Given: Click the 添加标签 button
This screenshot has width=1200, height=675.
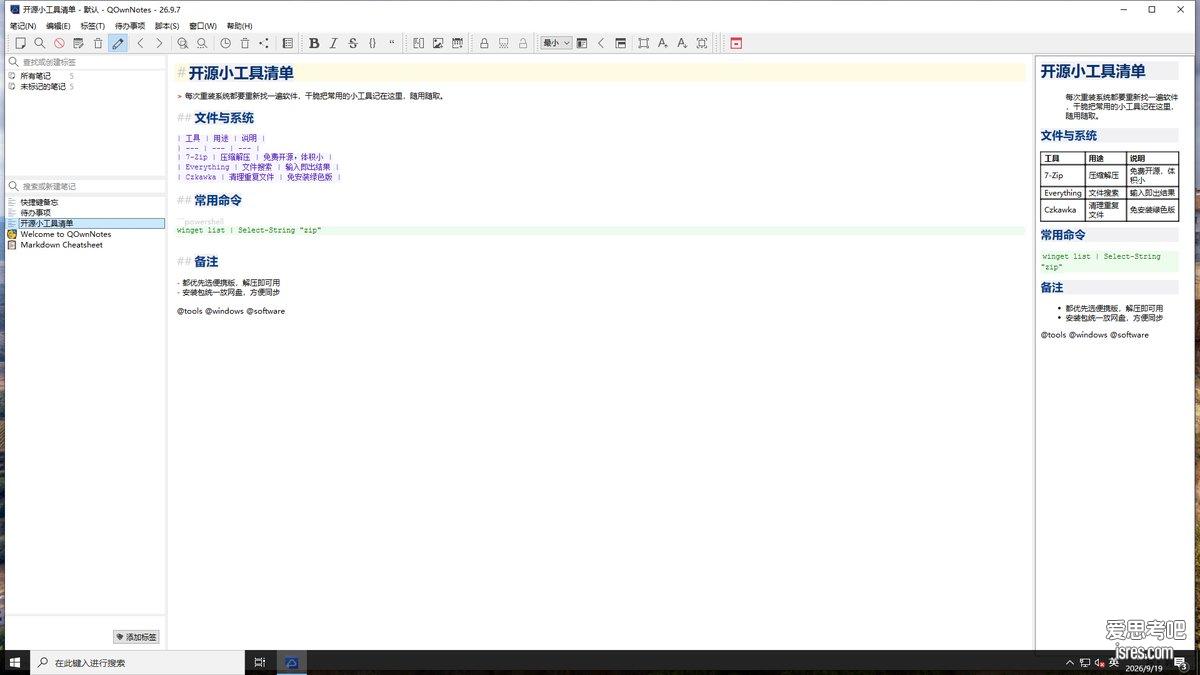Looking at the screenshot, I should pos(136,637).
